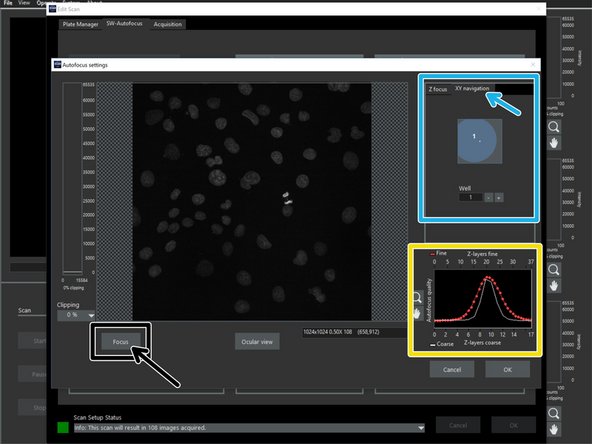Click the Start button in main window
Image resolution: width=592 pixels, height=444 pixels.
(32, 341)
